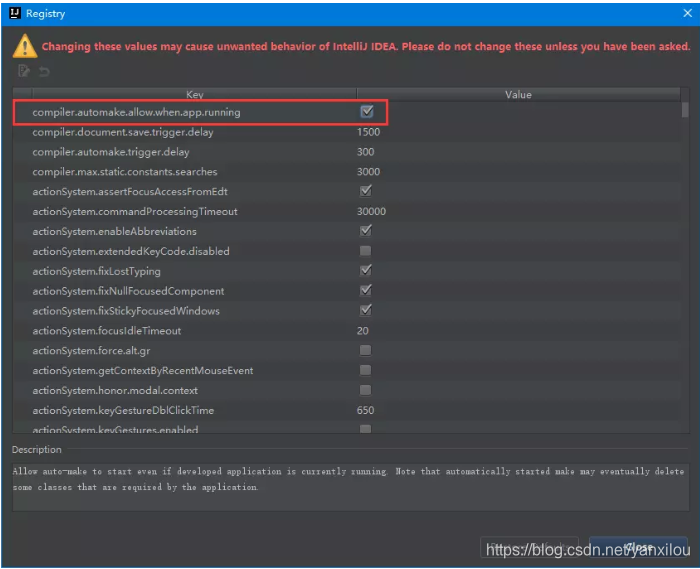Viewport: 700px width, 569px height.
Task: Click the Close button
Action: (638, 547)
